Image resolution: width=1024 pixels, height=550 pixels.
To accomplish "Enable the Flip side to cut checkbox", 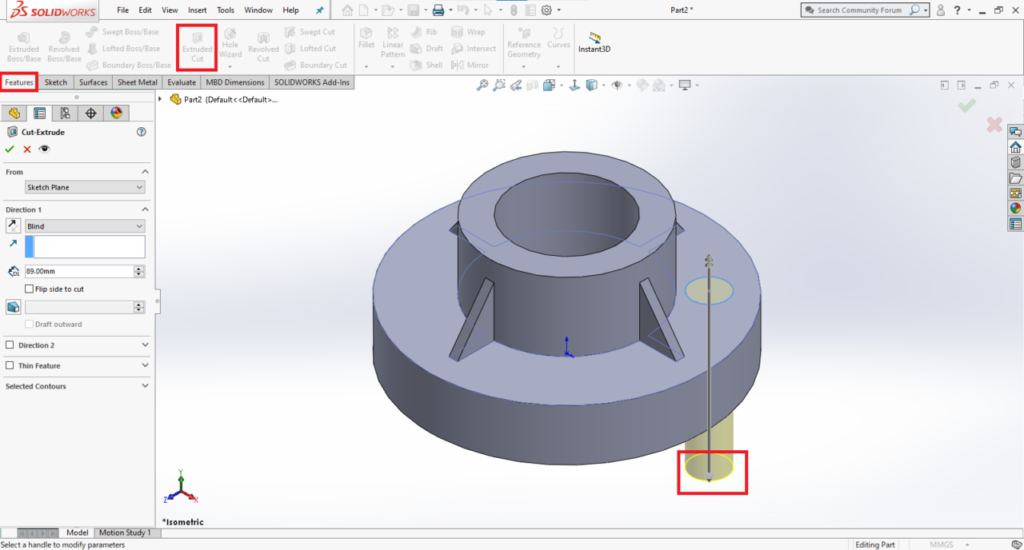I will (x=29, y=289).
